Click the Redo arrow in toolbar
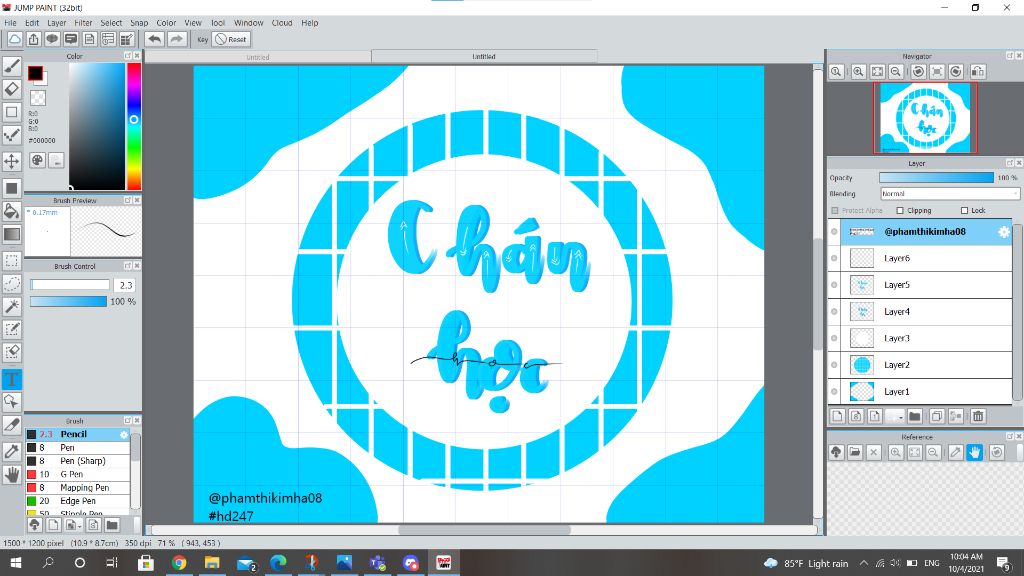This screenshot has width=1024, height=576. pyautogui.click(x=176, y=39)
